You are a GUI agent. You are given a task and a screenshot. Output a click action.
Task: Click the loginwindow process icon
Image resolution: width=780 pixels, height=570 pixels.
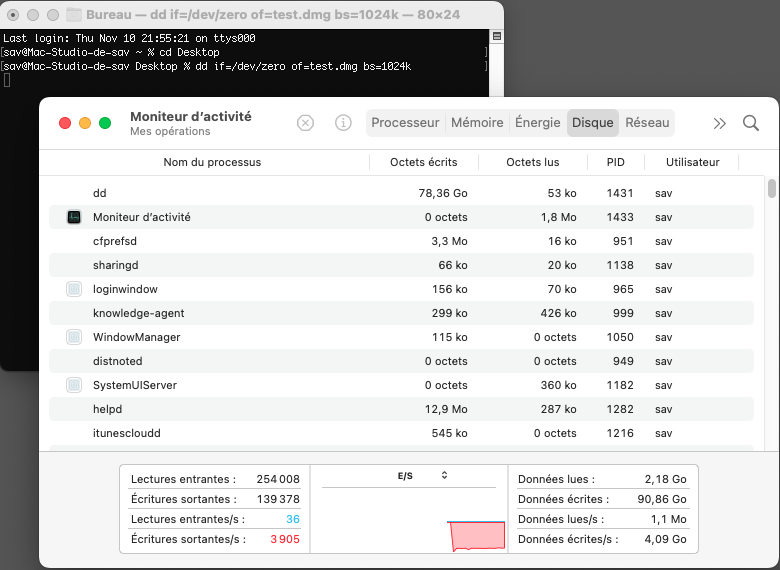74,289
